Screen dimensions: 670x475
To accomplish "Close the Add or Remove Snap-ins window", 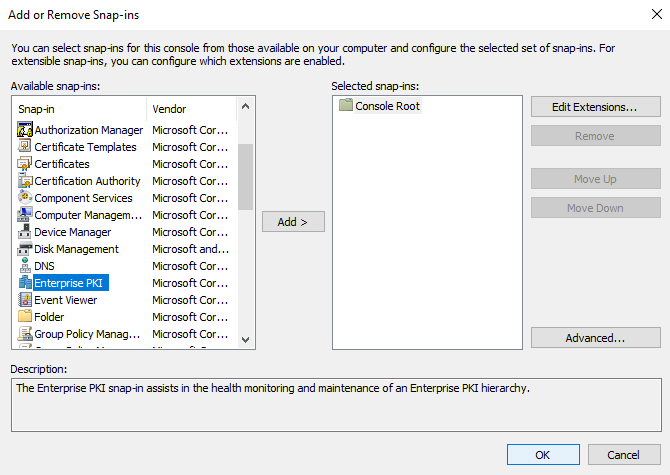I will [x=647, y=13].
